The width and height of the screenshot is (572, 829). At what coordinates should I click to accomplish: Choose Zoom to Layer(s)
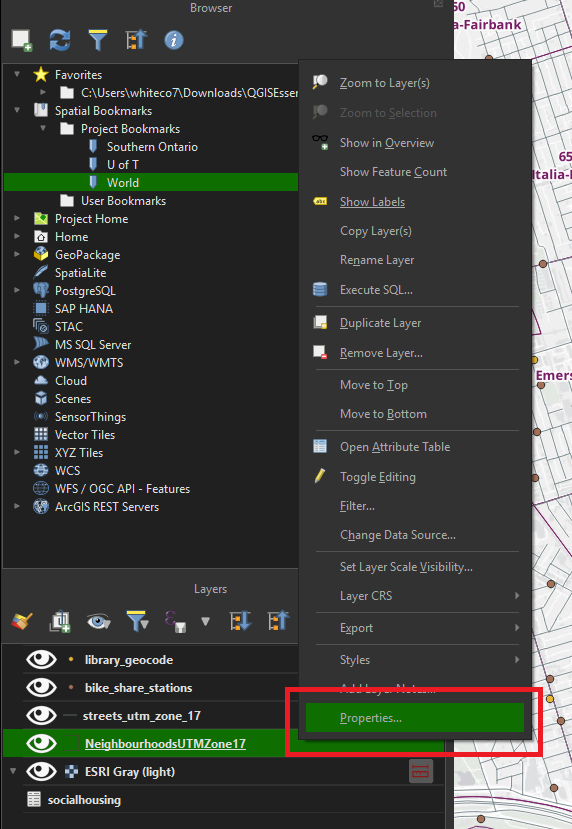[416, 83]
